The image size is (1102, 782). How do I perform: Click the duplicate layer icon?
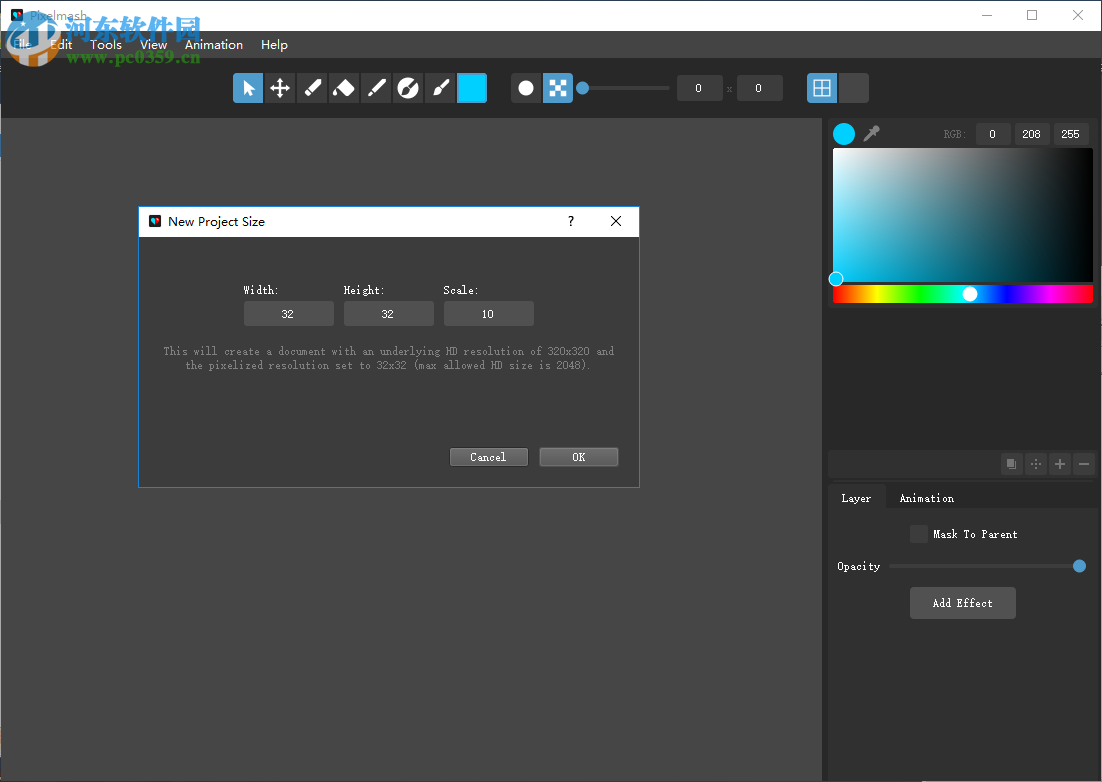coord(1011,463)
